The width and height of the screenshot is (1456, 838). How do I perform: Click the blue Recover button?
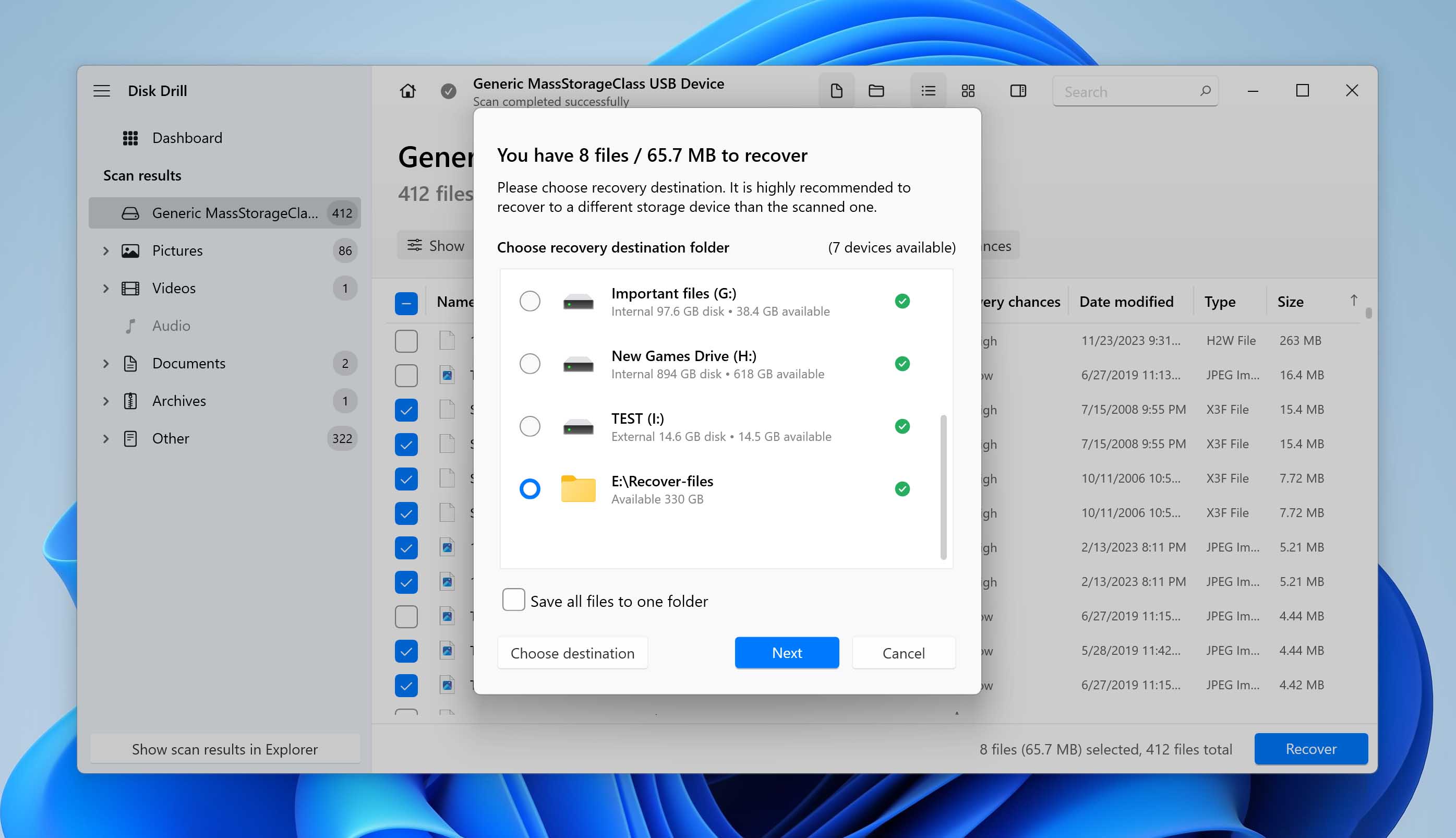tap(1310, 749)
